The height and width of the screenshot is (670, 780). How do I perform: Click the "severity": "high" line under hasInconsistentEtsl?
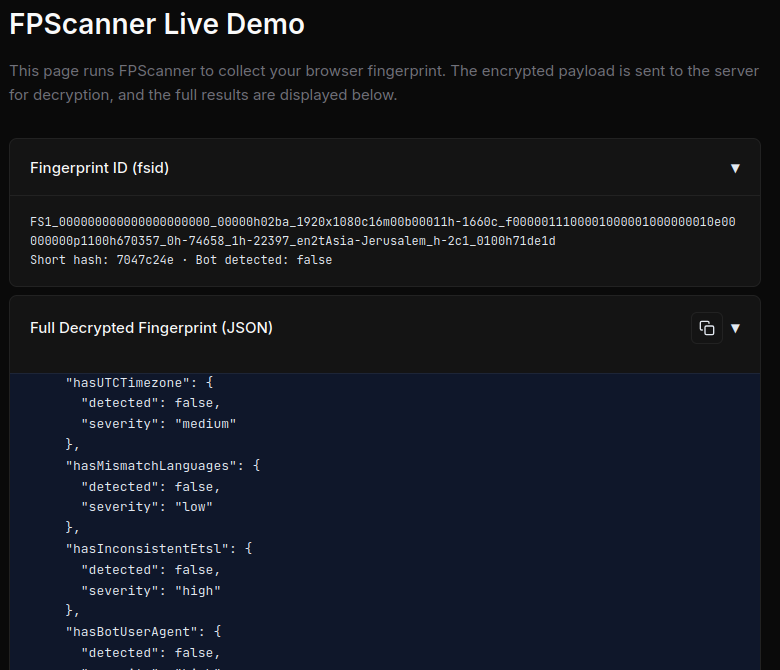click(x=151, y=590)
